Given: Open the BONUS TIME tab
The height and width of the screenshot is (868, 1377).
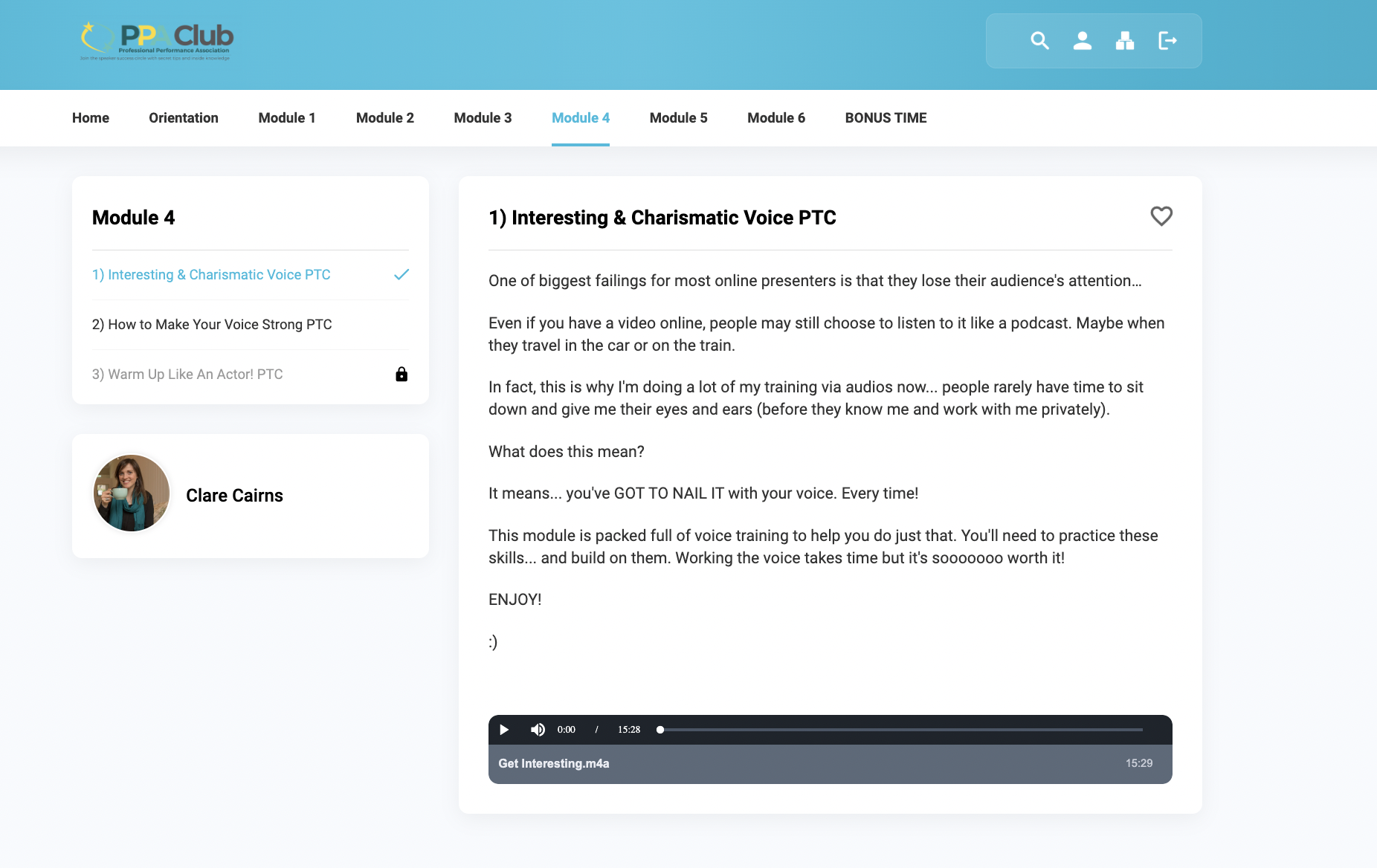Looking at the screenshot, I should pyautogui.click(x=886, y=118).
